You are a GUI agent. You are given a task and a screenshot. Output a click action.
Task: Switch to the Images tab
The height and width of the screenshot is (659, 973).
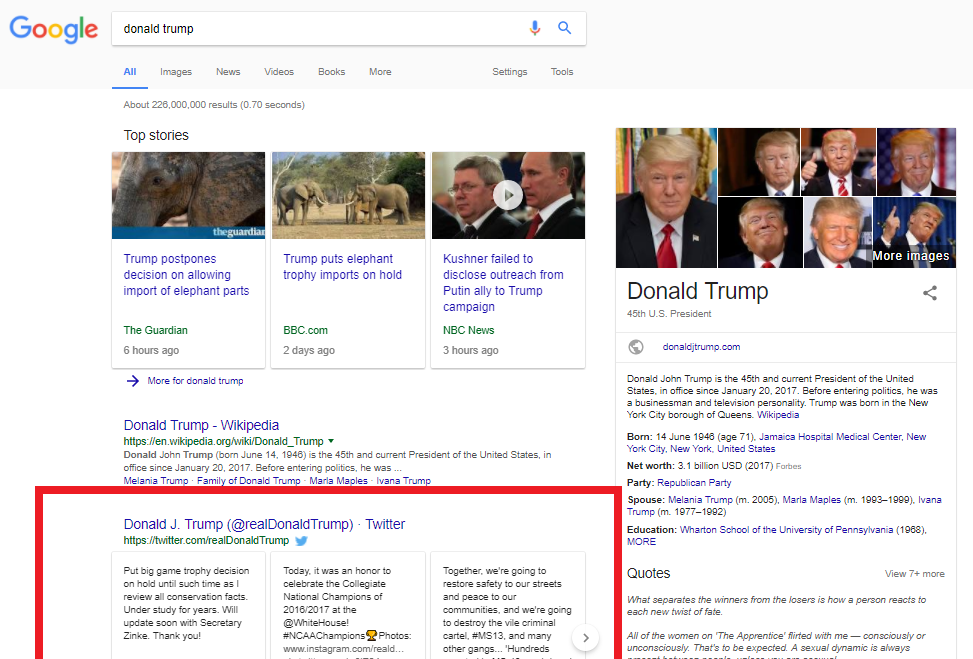[176, 72]
